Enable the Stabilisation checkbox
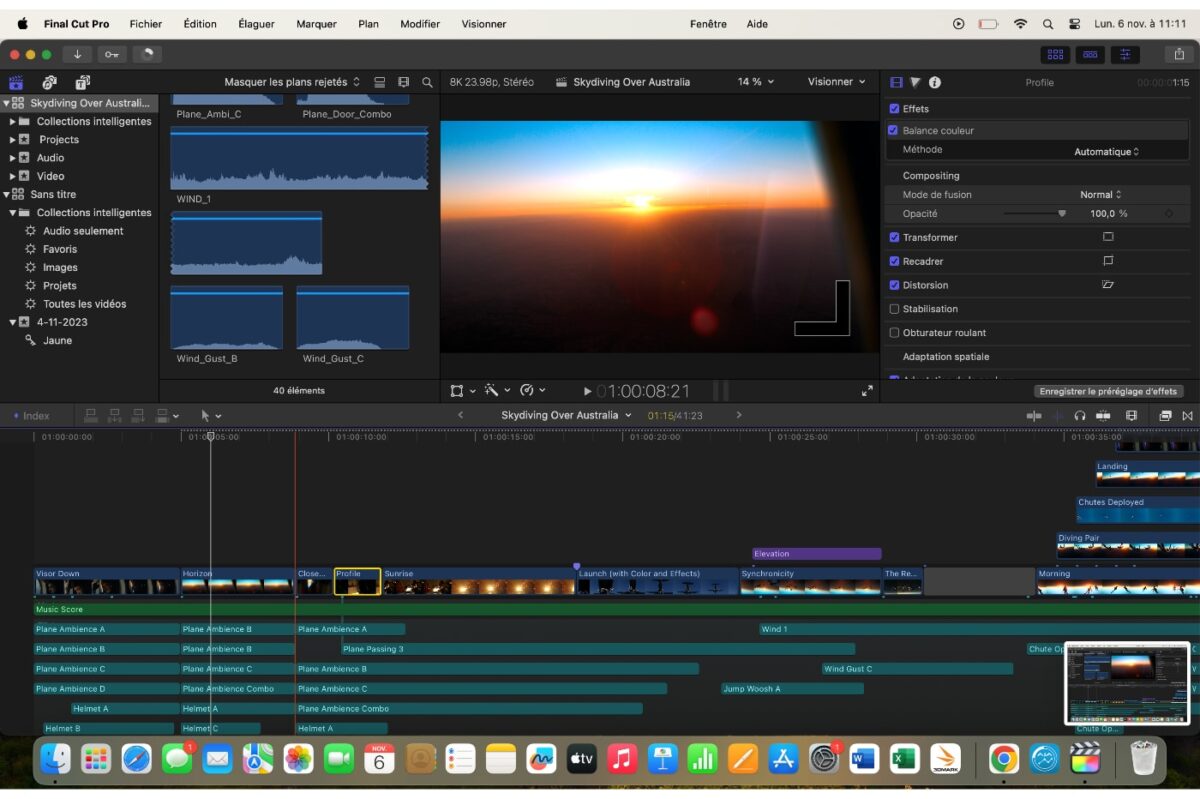Image resolution: width=1200 pixels, height=799 pixels. [x=894, y=309]
